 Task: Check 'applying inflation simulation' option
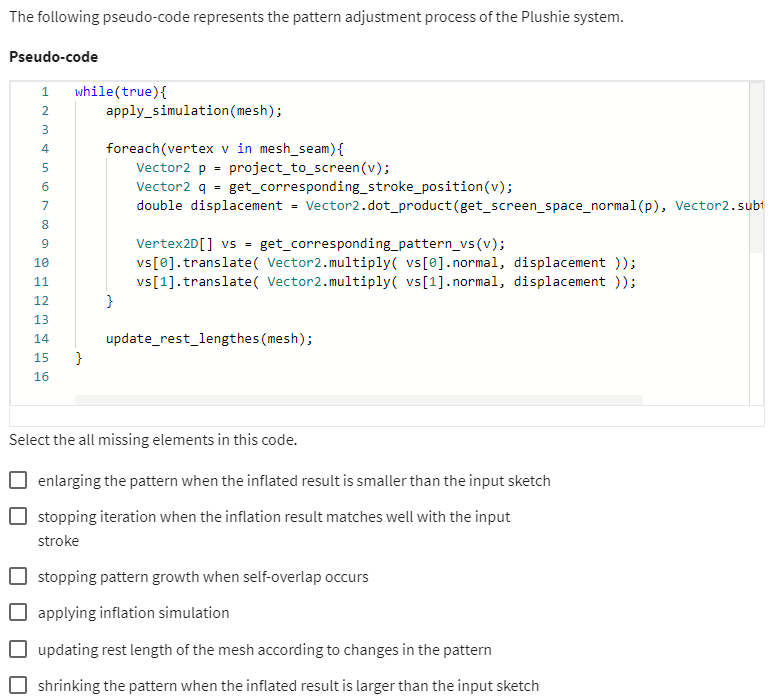pos(18,612)
